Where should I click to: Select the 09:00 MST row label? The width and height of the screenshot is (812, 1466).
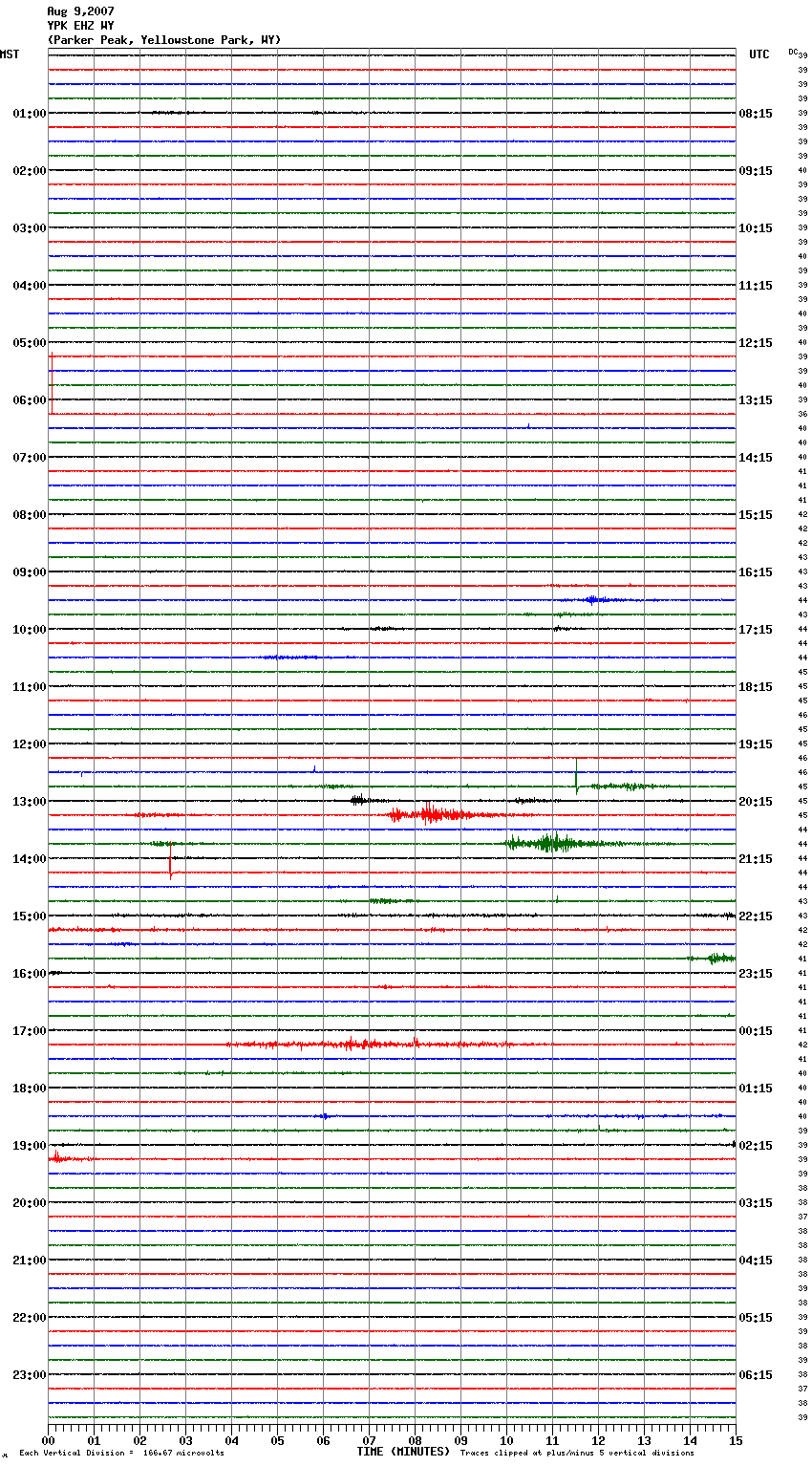coord(30,572)
